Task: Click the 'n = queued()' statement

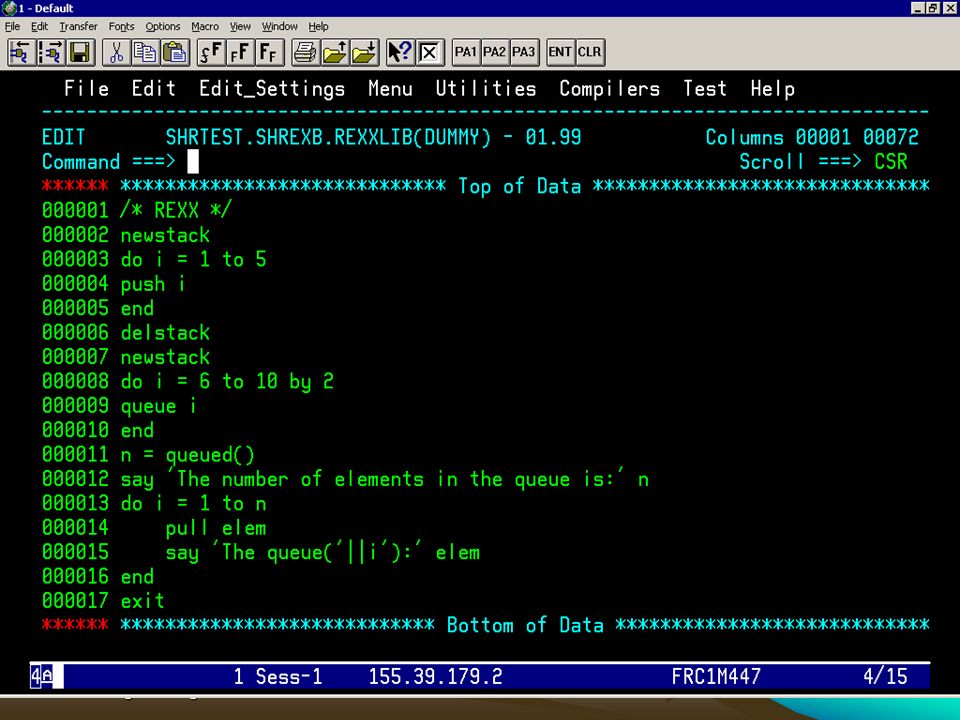Action: point(187,455)
